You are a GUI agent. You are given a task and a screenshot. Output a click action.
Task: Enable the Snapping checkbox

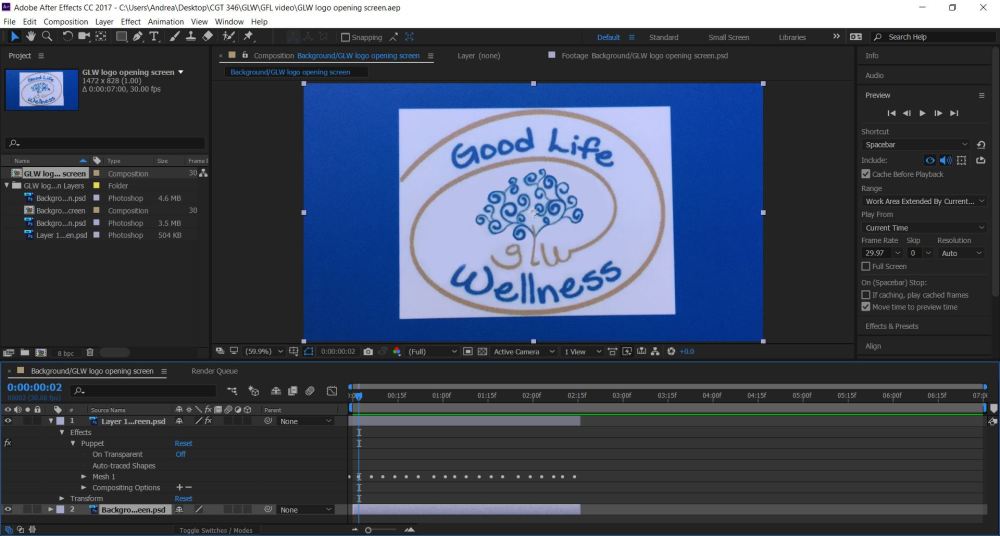346,37
